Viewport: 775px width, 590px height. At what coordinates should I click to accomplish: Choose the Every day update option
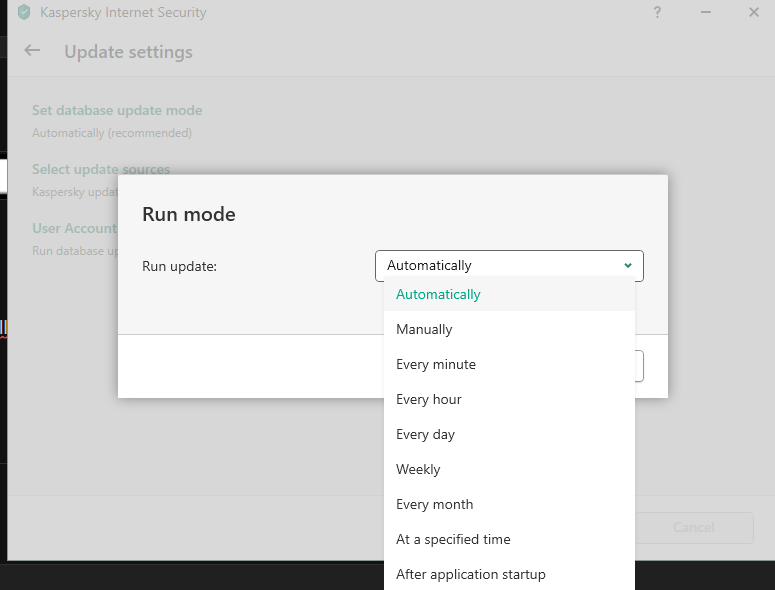click(x=425, y=435)
